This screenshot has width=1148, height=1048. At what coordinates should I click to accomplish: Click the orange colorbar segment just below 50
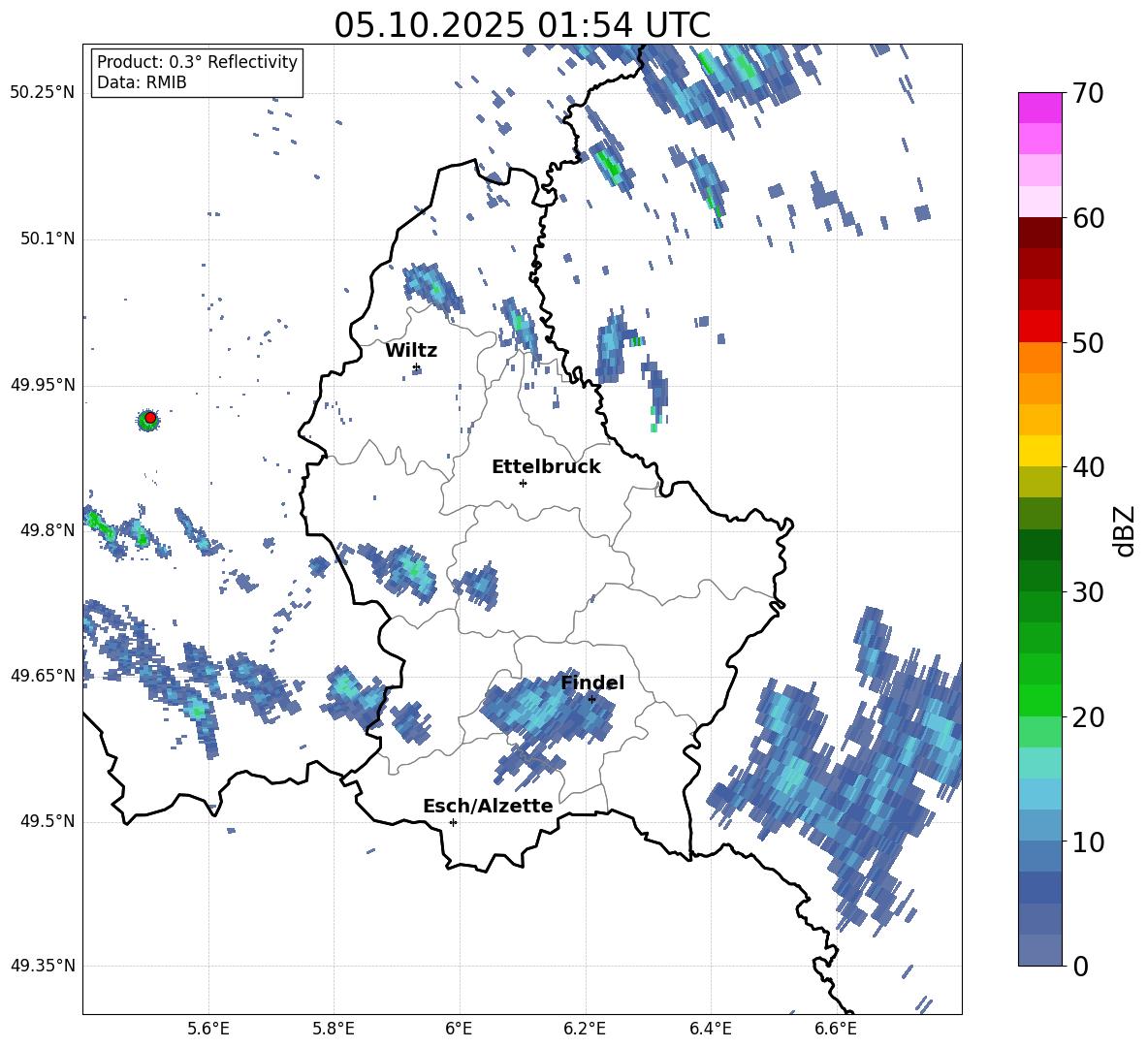tap(1039, 357)
